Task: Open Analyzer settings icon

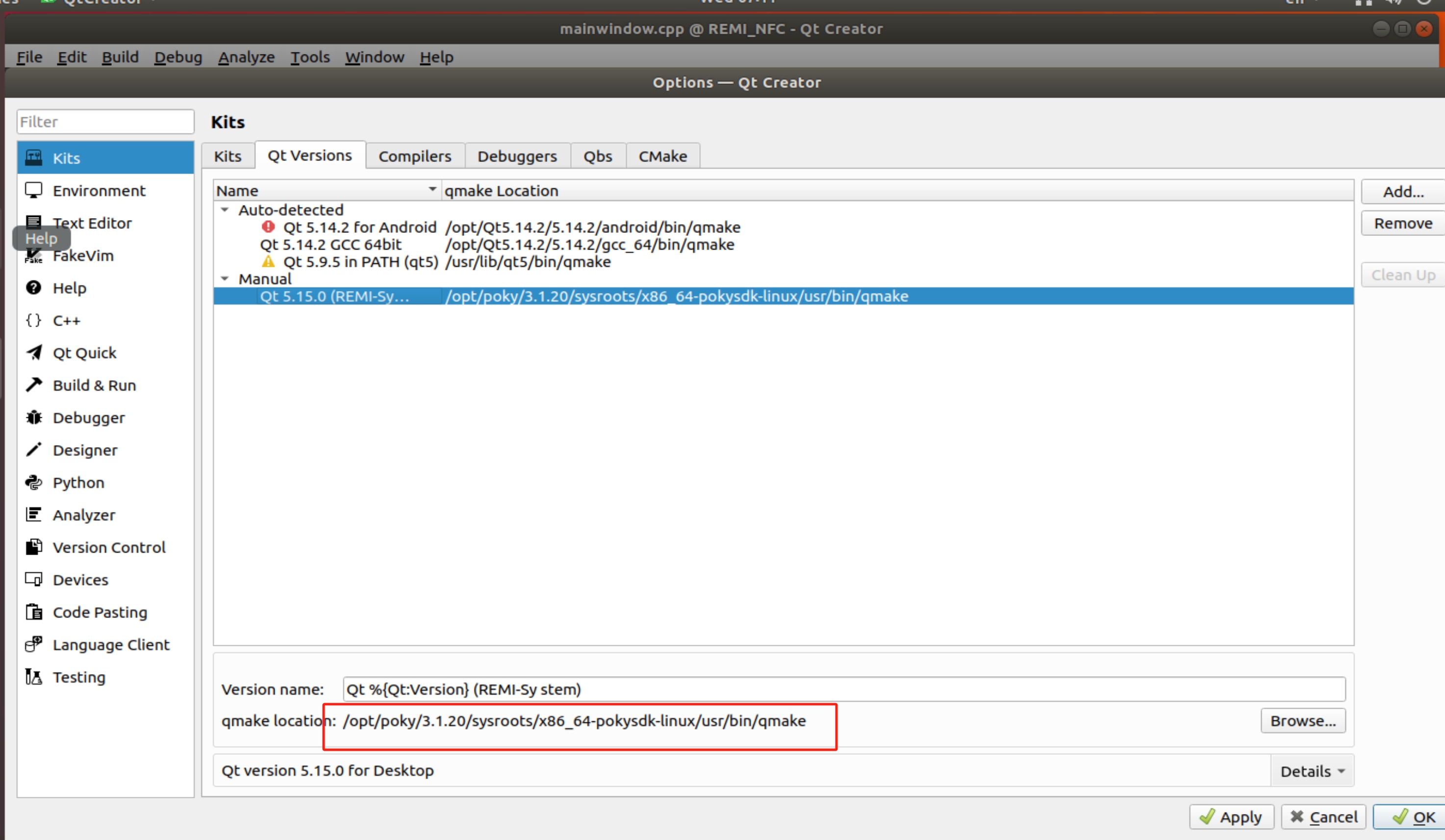Action: coord(34,514)
